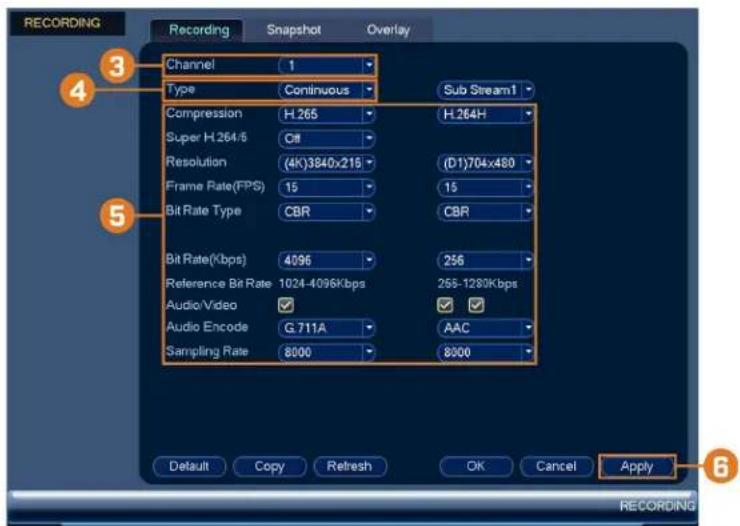Open sub stream Resolution dropdown (D1)704x480
The width and height of the screenshot is (740, 526).
coord(486,163)
